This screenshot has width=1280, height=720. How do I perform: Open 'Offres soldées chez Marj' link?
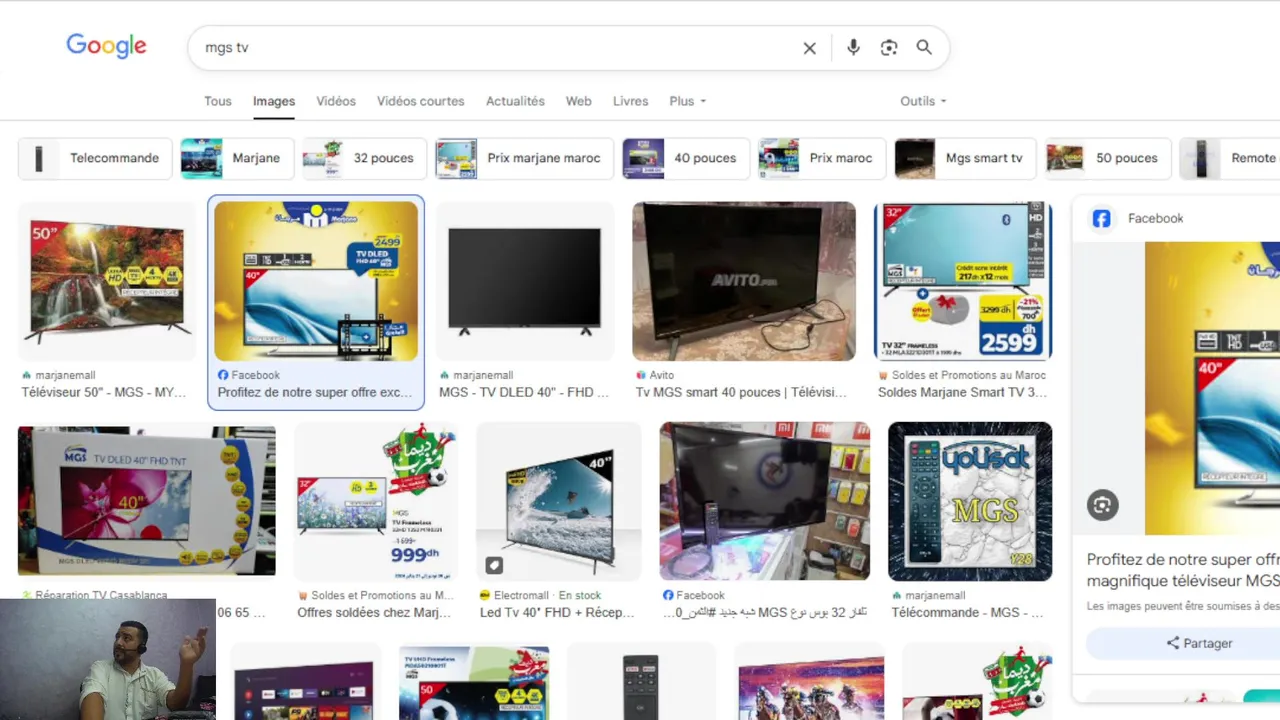point(374,613)
